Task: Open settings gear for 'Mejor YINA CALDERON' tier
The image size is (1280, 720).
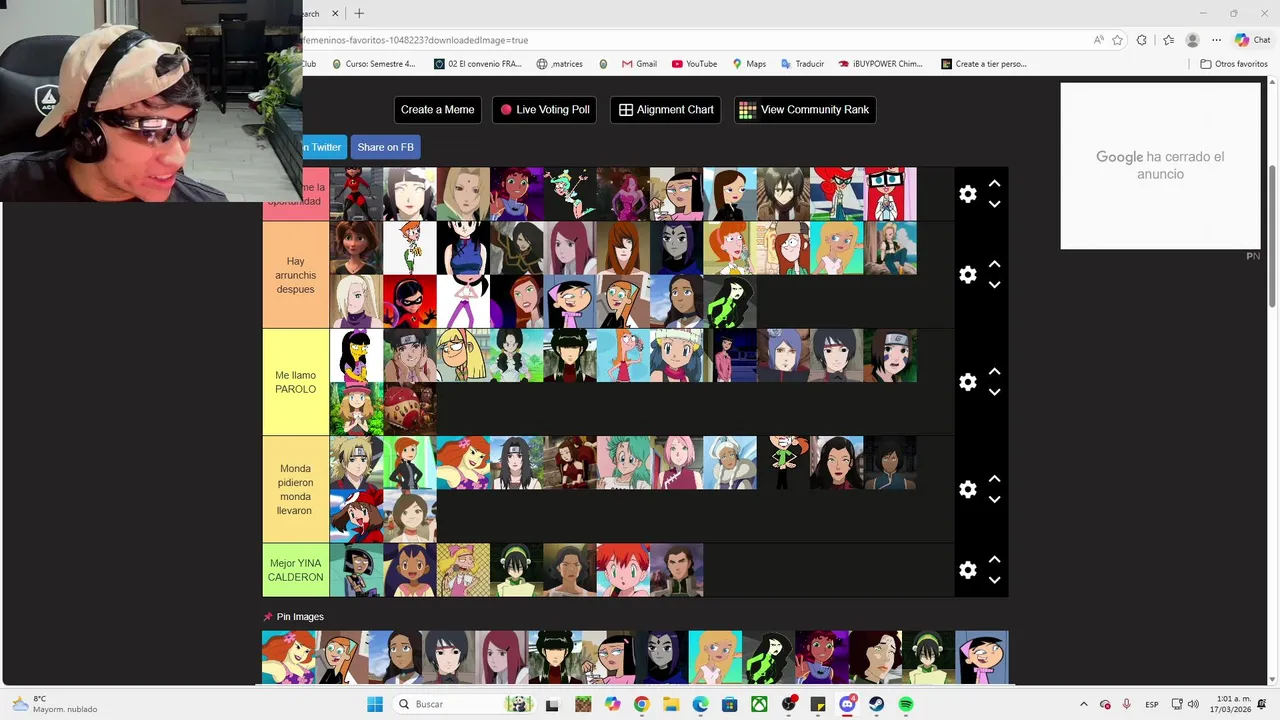Action: tap(967, 570)
